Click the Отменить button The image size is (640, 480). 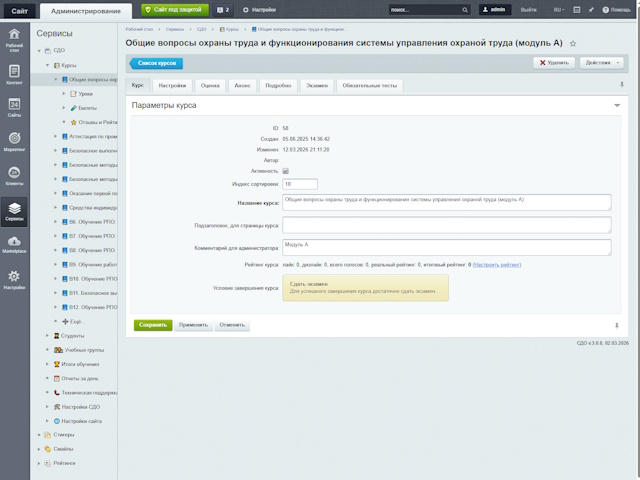[x=232, y=325]
